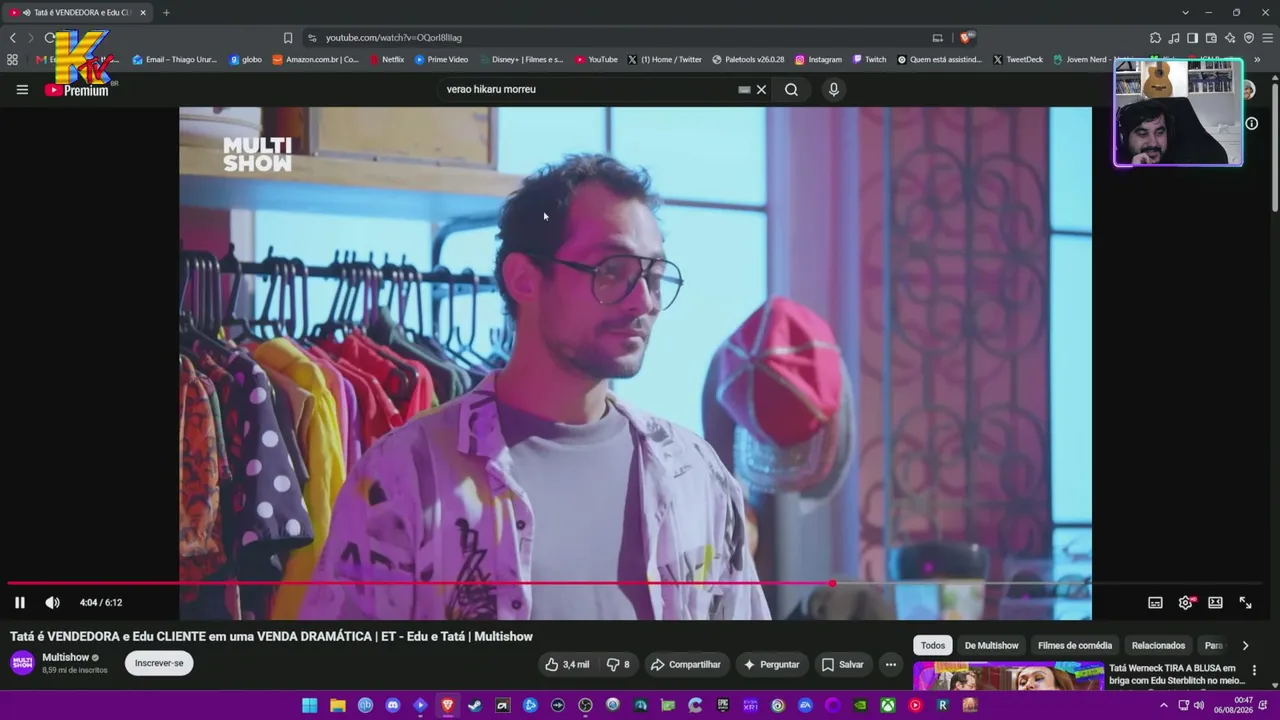Bookmark this page in the address bar
The height and width of the screenshot is (720, 1280).
[x=288, y=38]
